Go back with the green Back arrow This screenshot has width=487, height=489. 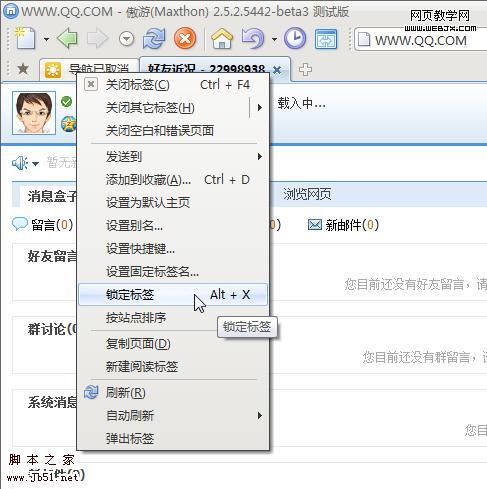pyautogui.click(x=68, y=38)
